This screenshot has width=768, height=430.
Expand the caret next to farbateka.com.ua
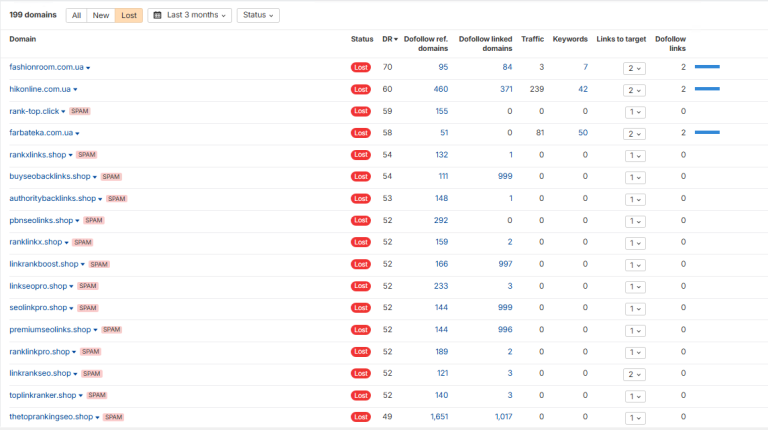(x=77, y=134)
